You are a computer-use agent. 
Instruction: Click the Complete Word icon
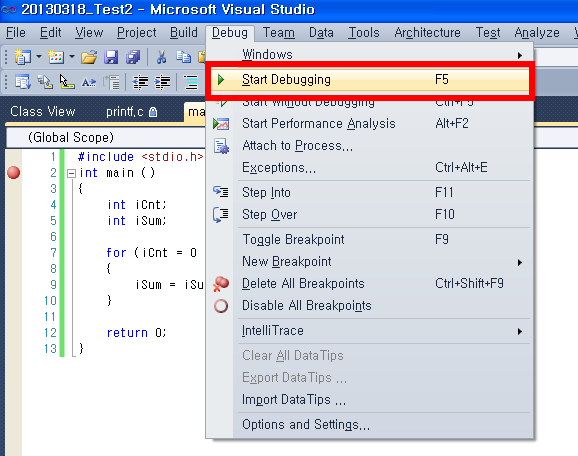click(89, 82)
